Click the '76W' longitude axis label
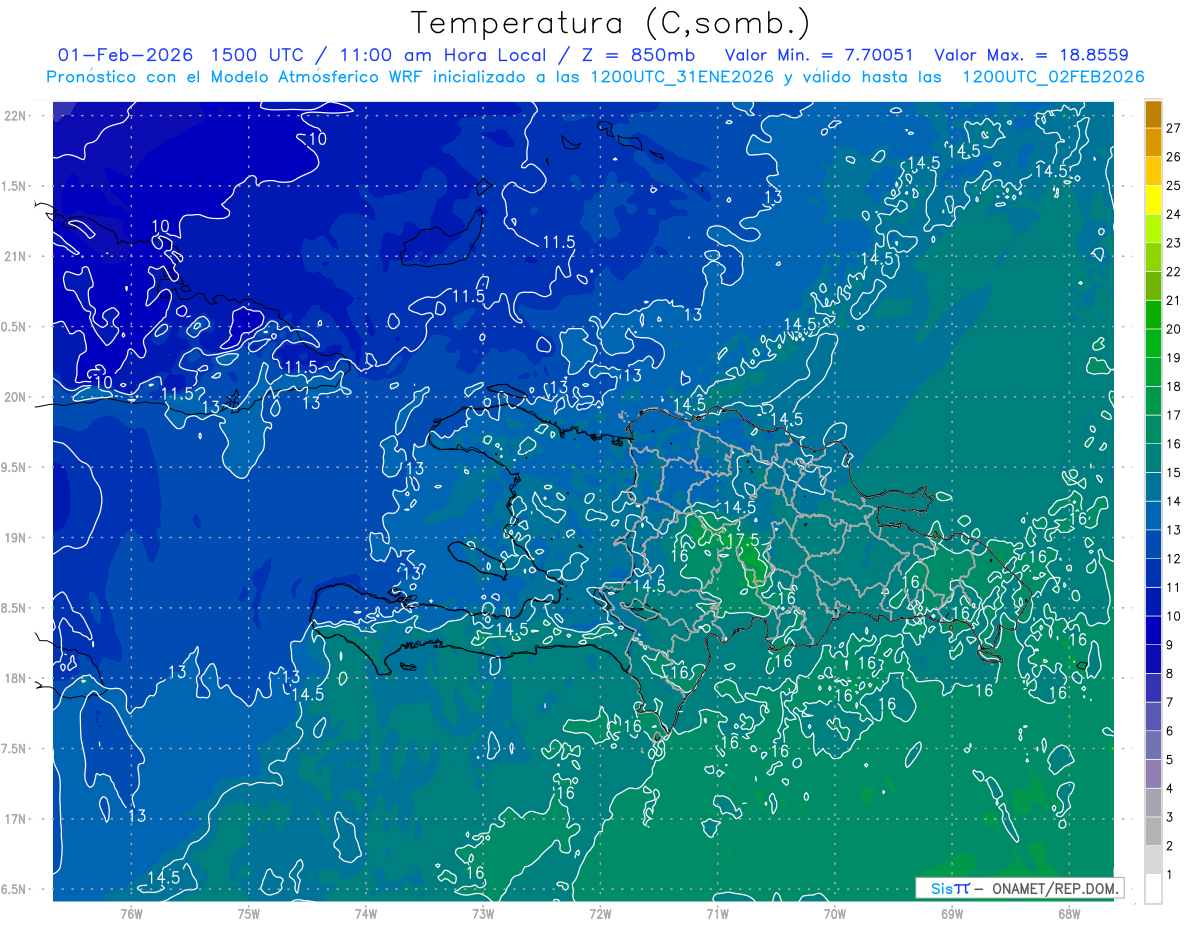 [x=131, y=913]
